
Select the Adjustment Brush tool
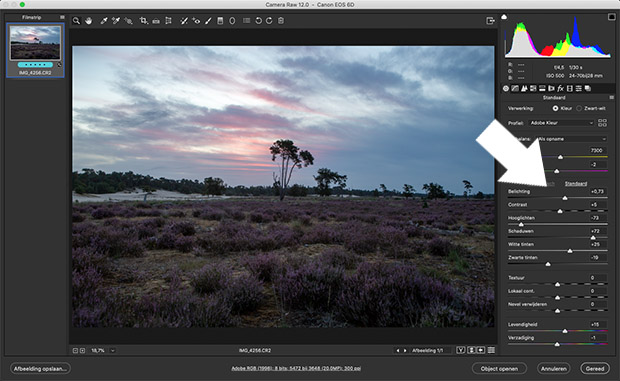tap(208, 21)
